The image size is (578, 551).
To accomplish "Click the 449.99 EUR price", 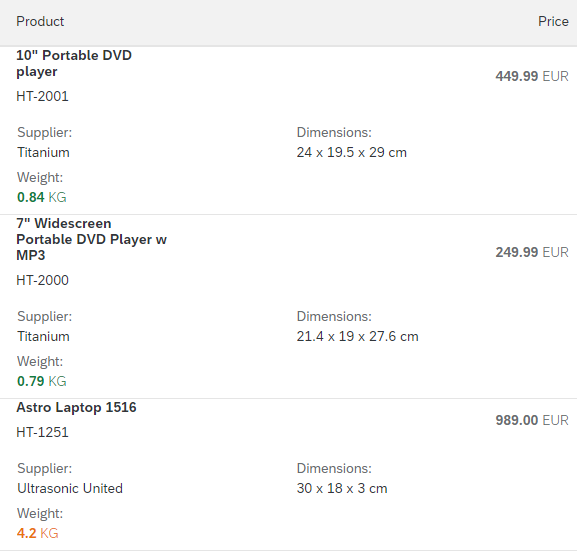I will coord(532,76).
